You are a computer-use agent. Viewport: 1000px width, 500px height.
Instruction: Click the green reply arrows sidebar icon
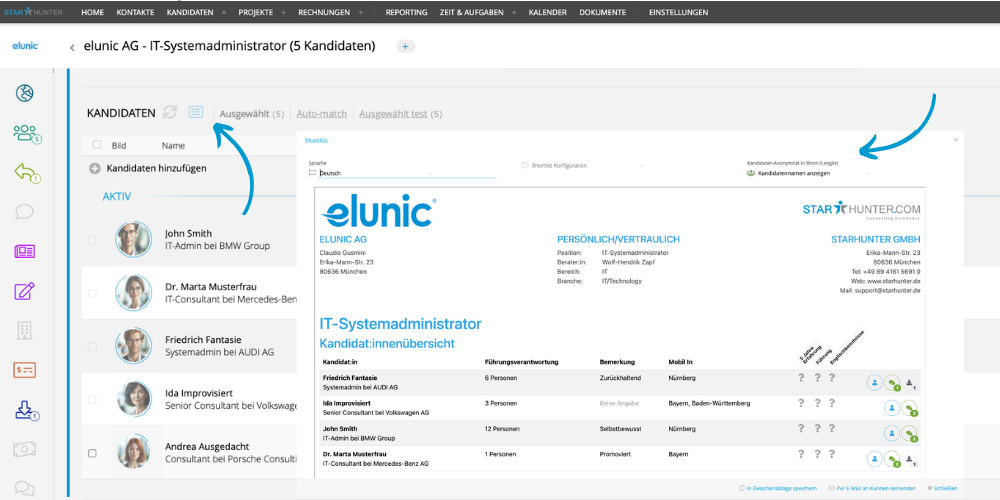26,173
